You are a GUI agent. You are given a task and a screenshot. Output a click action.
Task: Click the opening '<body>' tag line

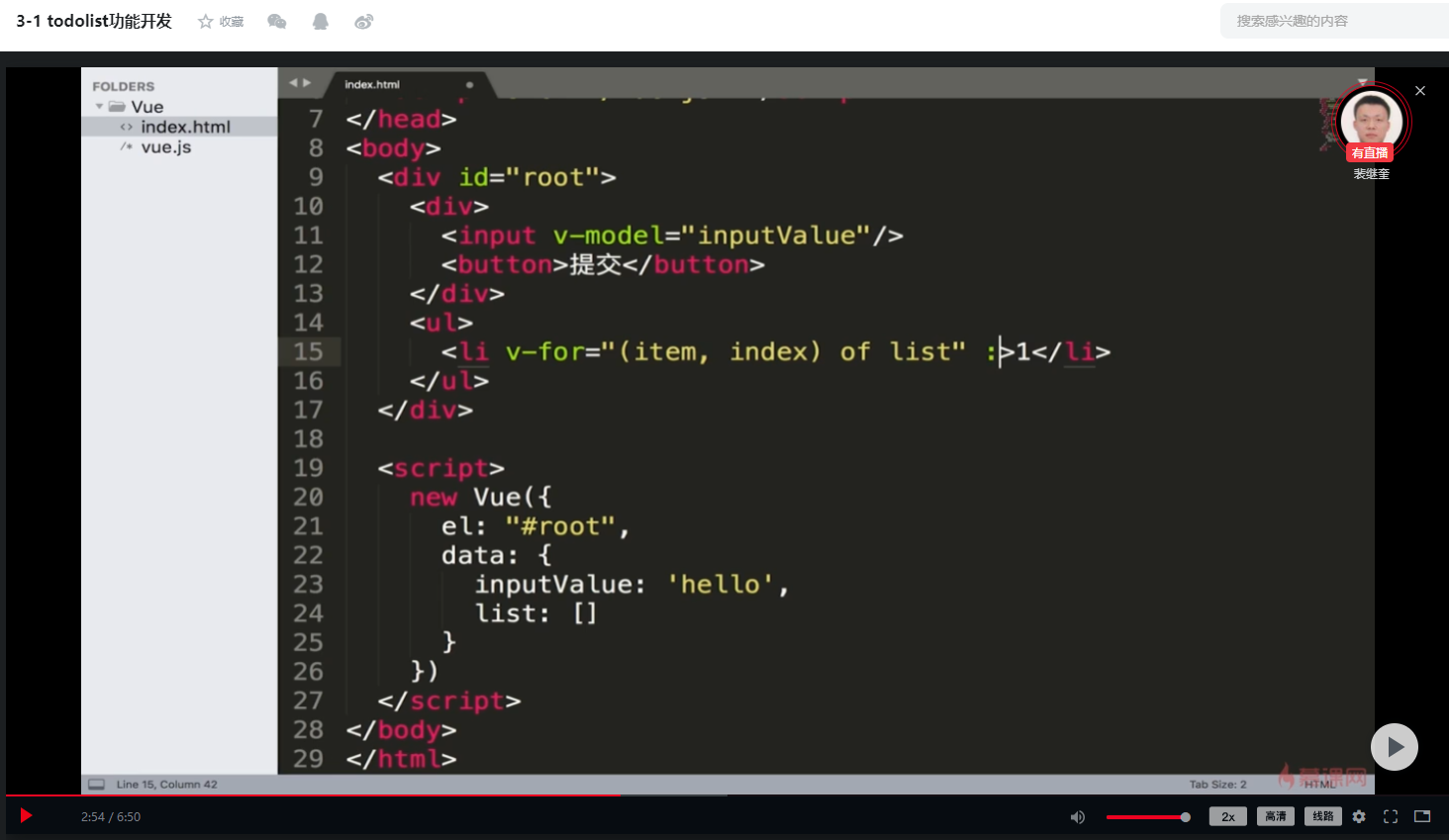[x=394, y=148]
